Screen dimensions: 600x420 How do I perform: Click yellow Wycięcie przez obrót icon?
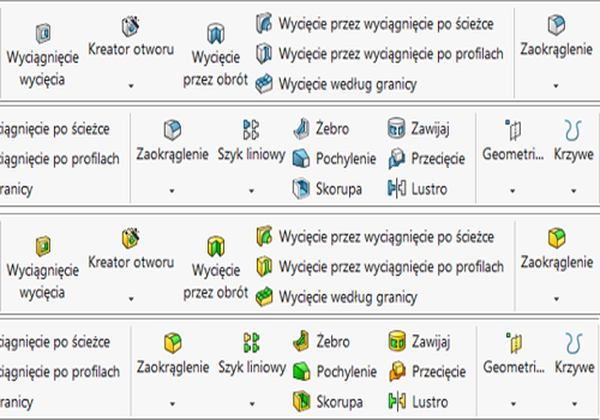(x=216, y=246)
